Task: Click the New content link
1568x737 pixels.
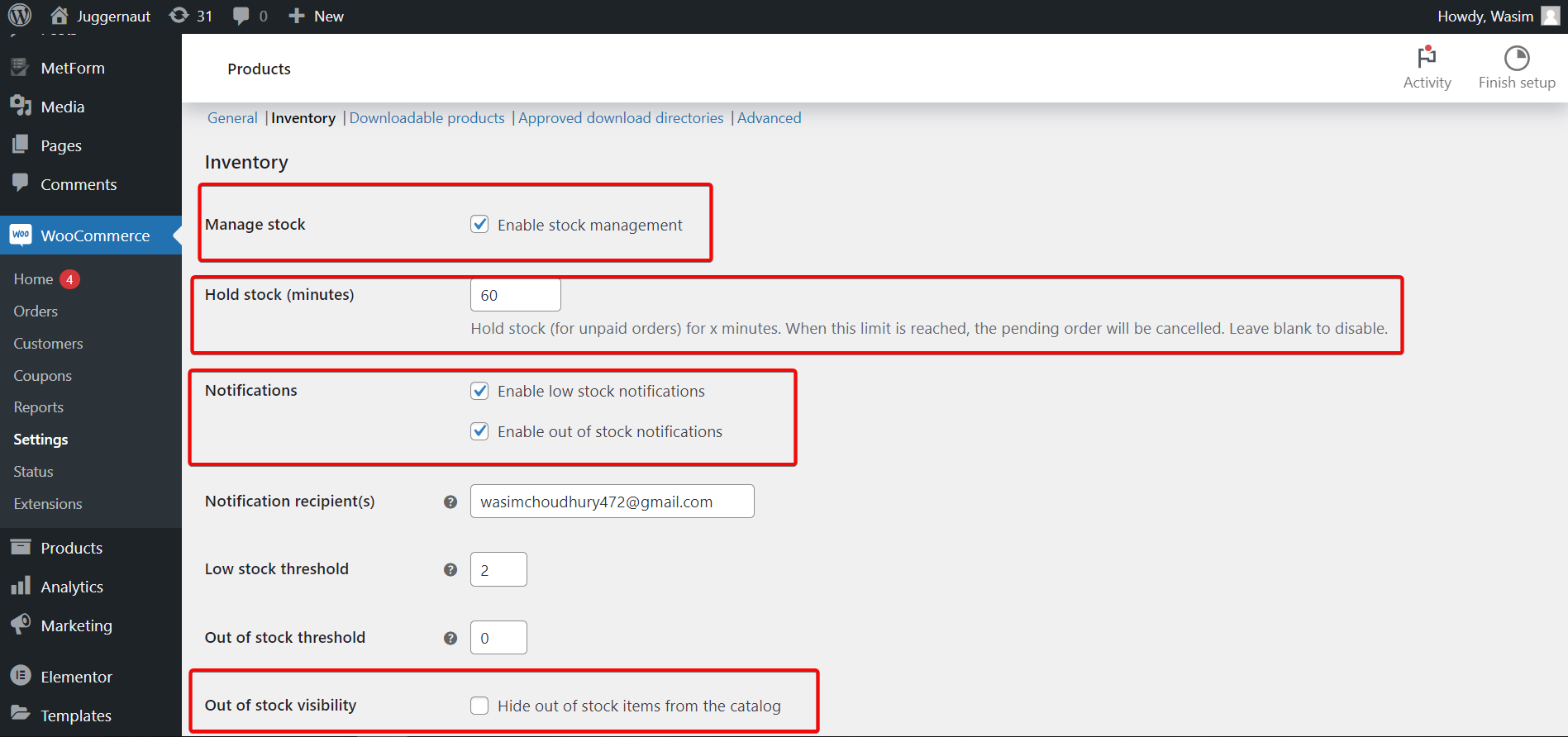Action: tap(329, 17)
